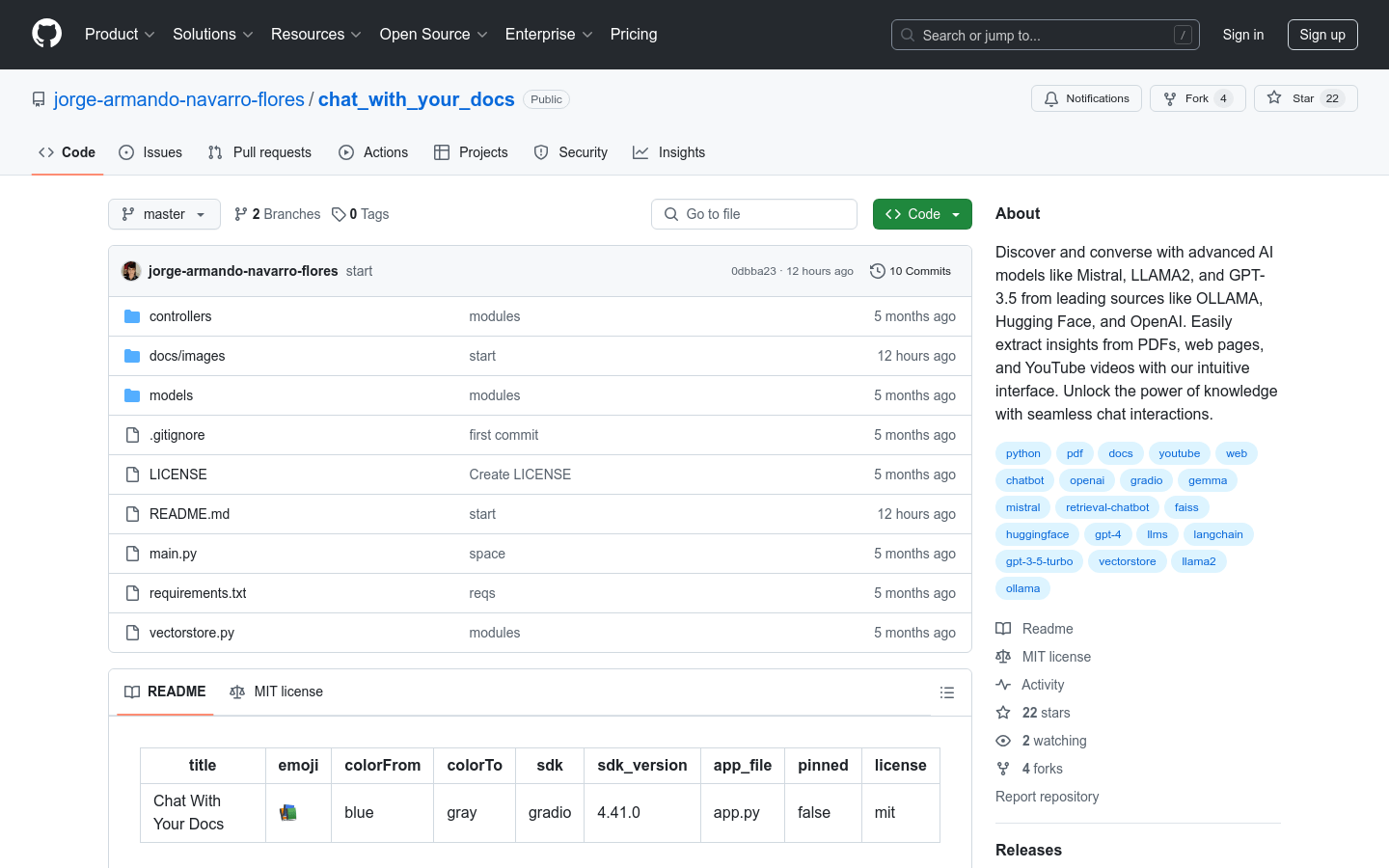Click the 0dbba23 commit hash
The image size is (1389, 868).
pyautogui.click(x=753, y=271)
